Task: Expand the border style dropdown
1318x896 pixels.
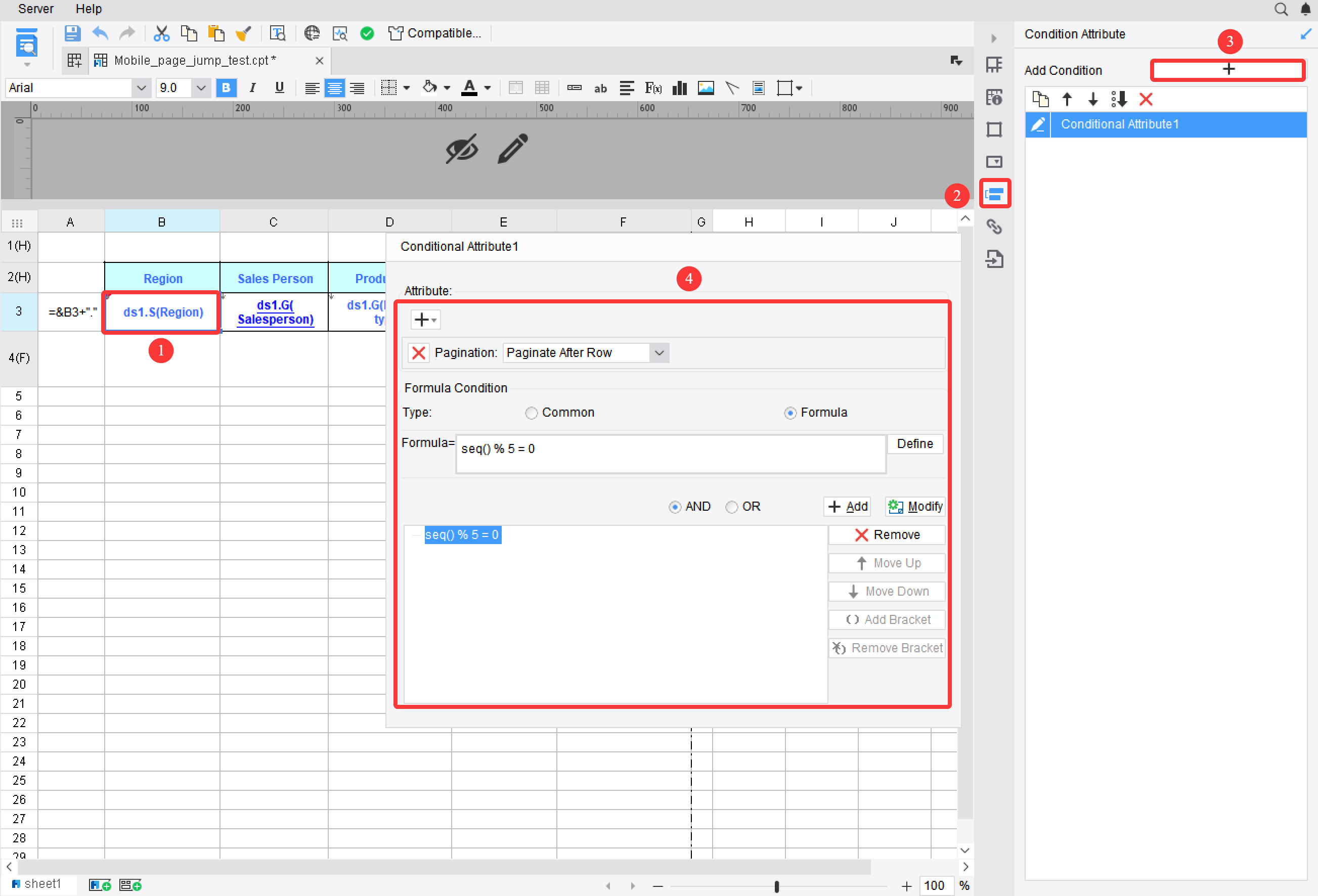Action: point(407,88)
